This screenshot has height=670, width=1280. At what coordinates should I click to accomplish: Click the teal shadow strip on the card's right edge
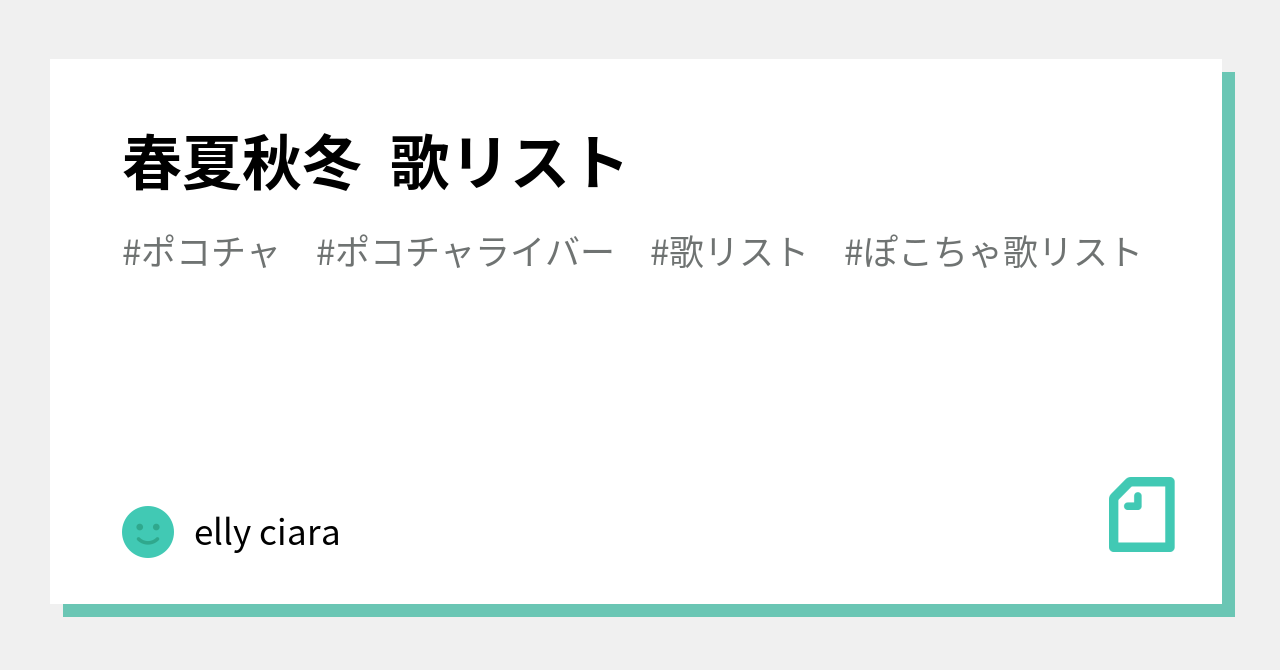pos(1228,340)
